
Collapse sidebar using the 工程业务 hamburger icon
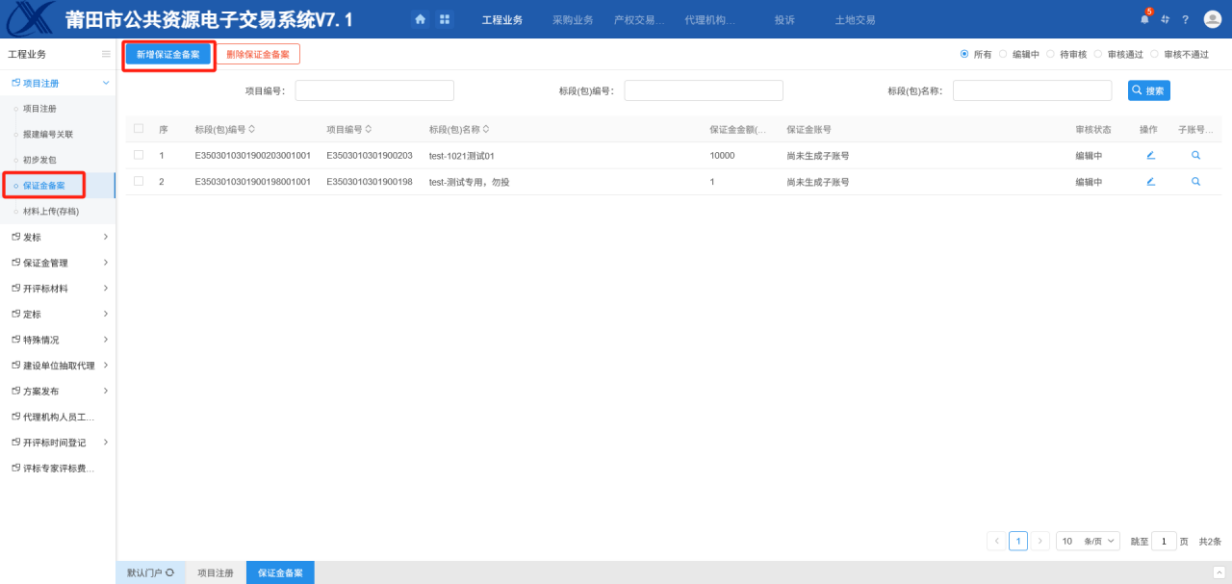point(106,54)
